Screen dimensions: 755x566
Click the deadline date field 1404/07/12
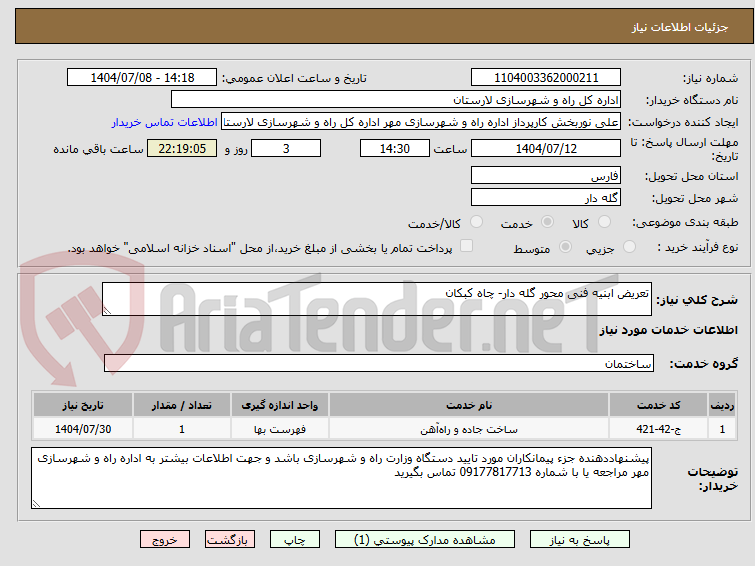click(546, 148)
